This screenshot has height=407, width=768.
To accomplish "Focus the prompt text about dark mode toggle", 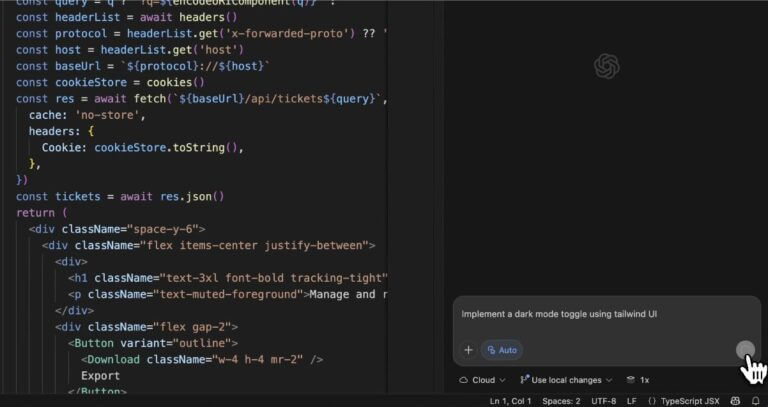I will click(x=559, y=314).
